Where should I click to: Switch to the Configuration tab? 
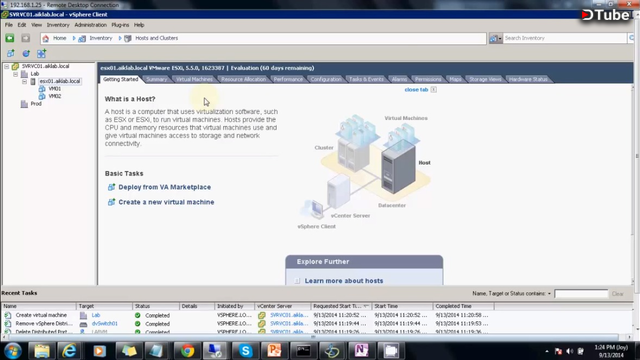click(326, 79)
